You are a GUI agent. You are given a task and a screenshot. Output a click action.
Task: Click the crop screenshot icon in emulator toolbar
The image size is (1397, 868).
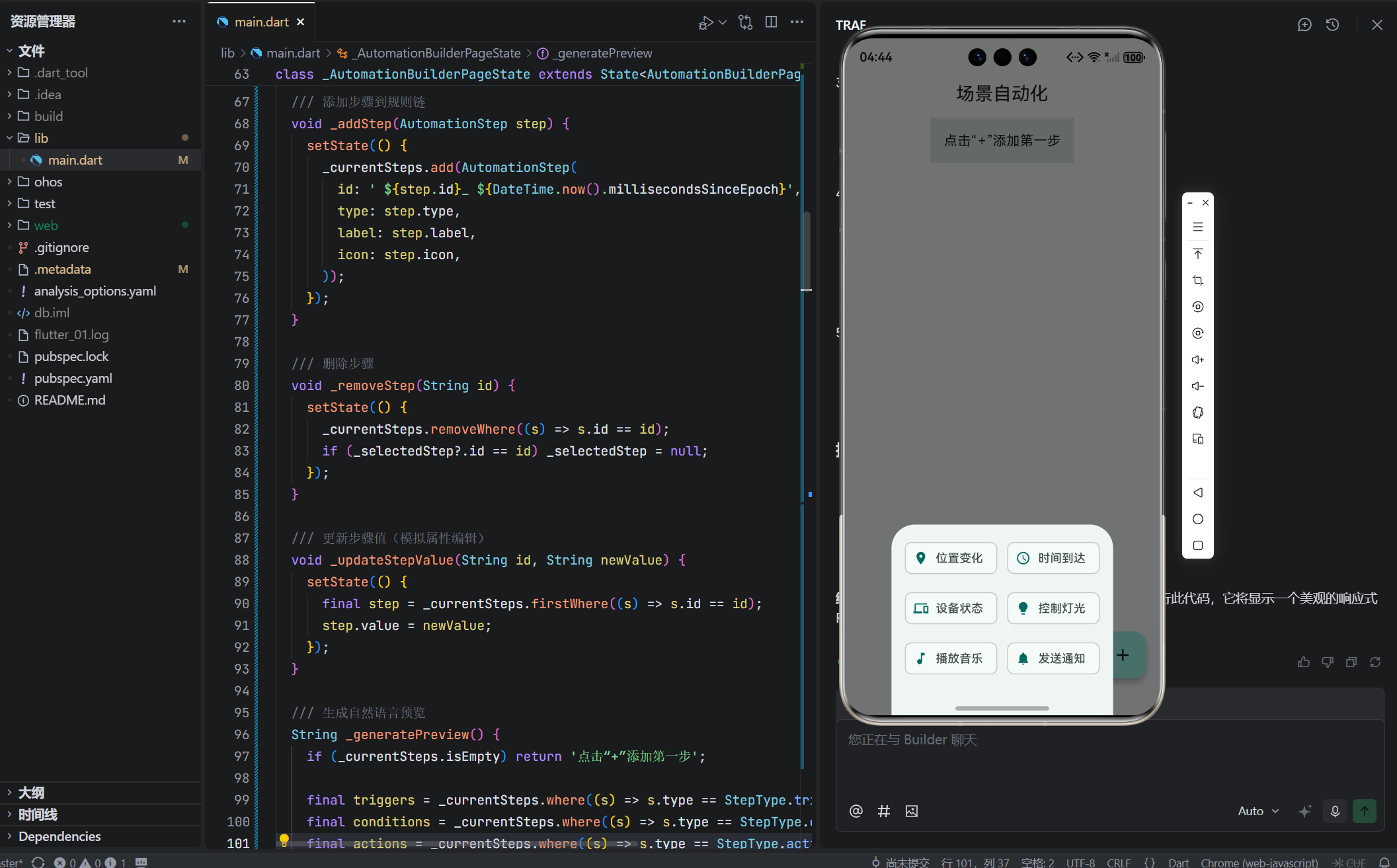point(1197,280)
